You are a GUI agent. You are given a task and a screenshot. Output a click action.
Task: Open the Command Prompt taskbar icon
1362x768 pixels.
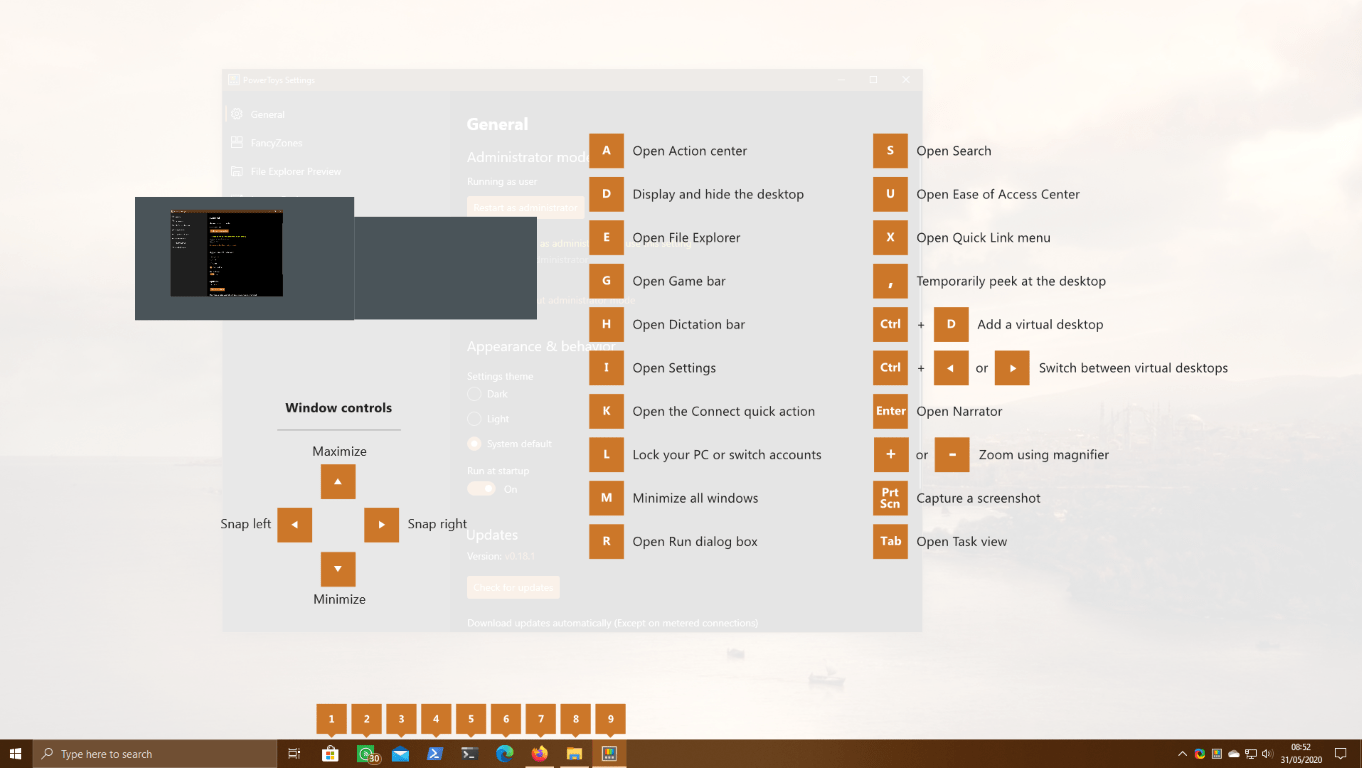coord(469,753)
